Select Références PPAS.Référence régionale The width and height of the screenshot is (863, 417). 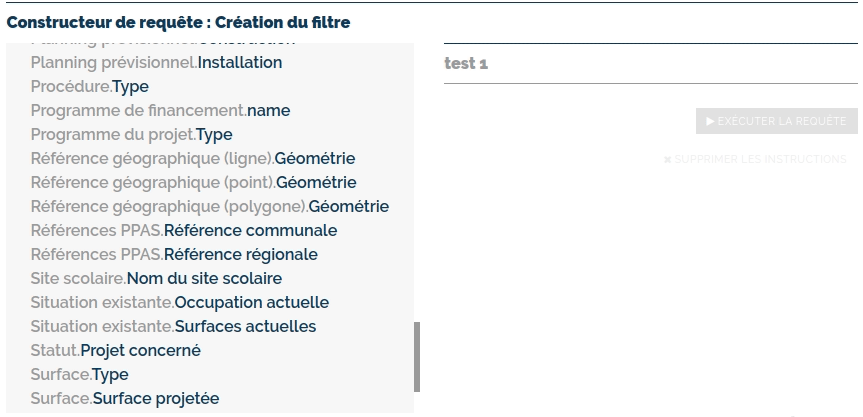174,255
